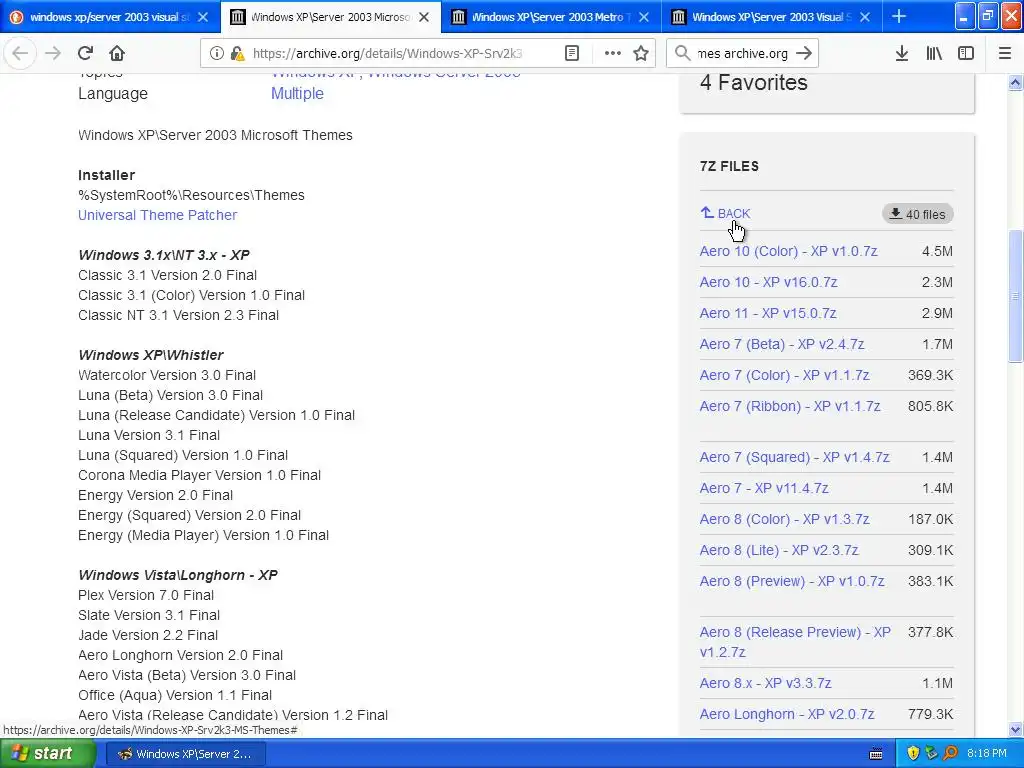
Task: Select the Windows XP\Server taskbar button
Action: 185,754
